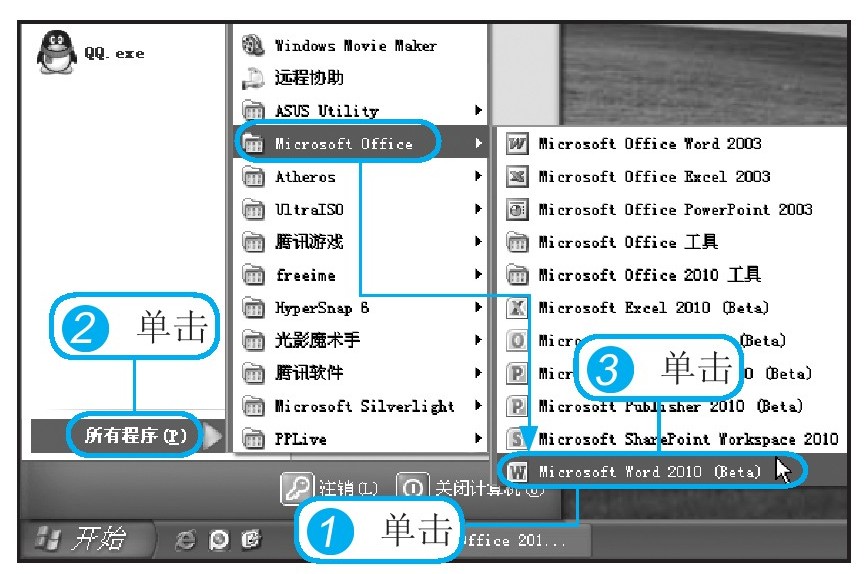Click the HyperSnap 6 folder icon
864x574 pixels.
[x=253, y=307]
